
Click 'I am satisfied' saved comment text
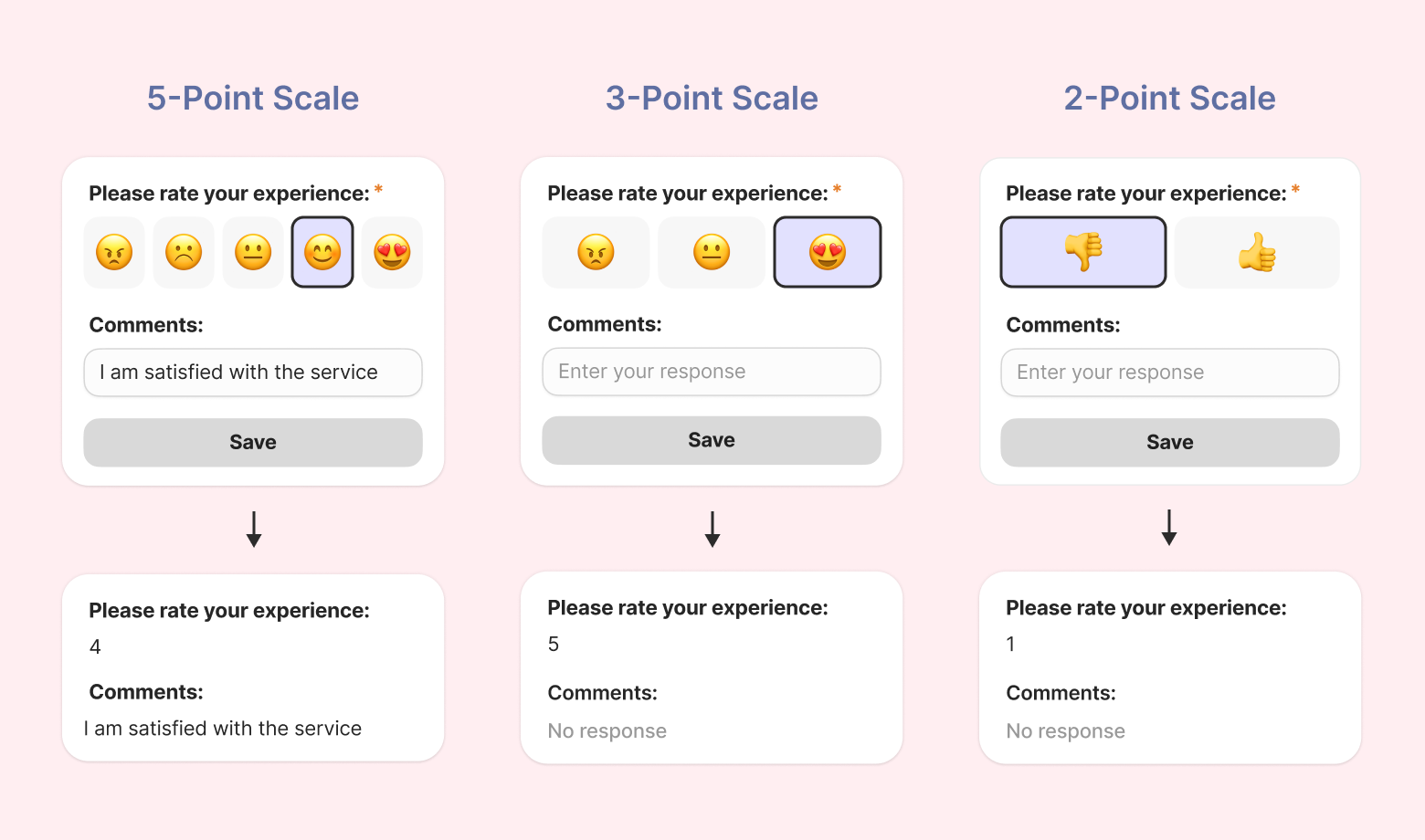223,729
